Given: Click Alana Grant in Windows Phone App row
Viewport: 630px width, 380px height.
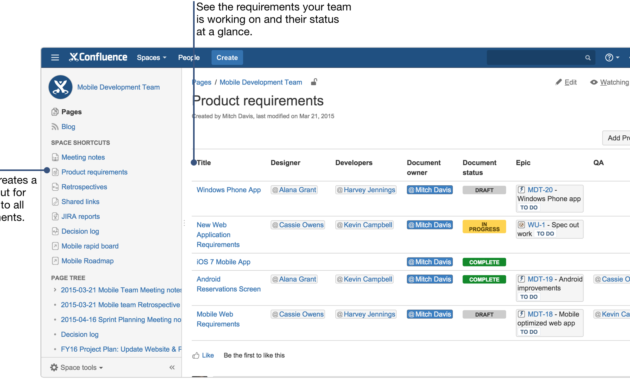Looking at the screenshot, I should tap(294, 190).
